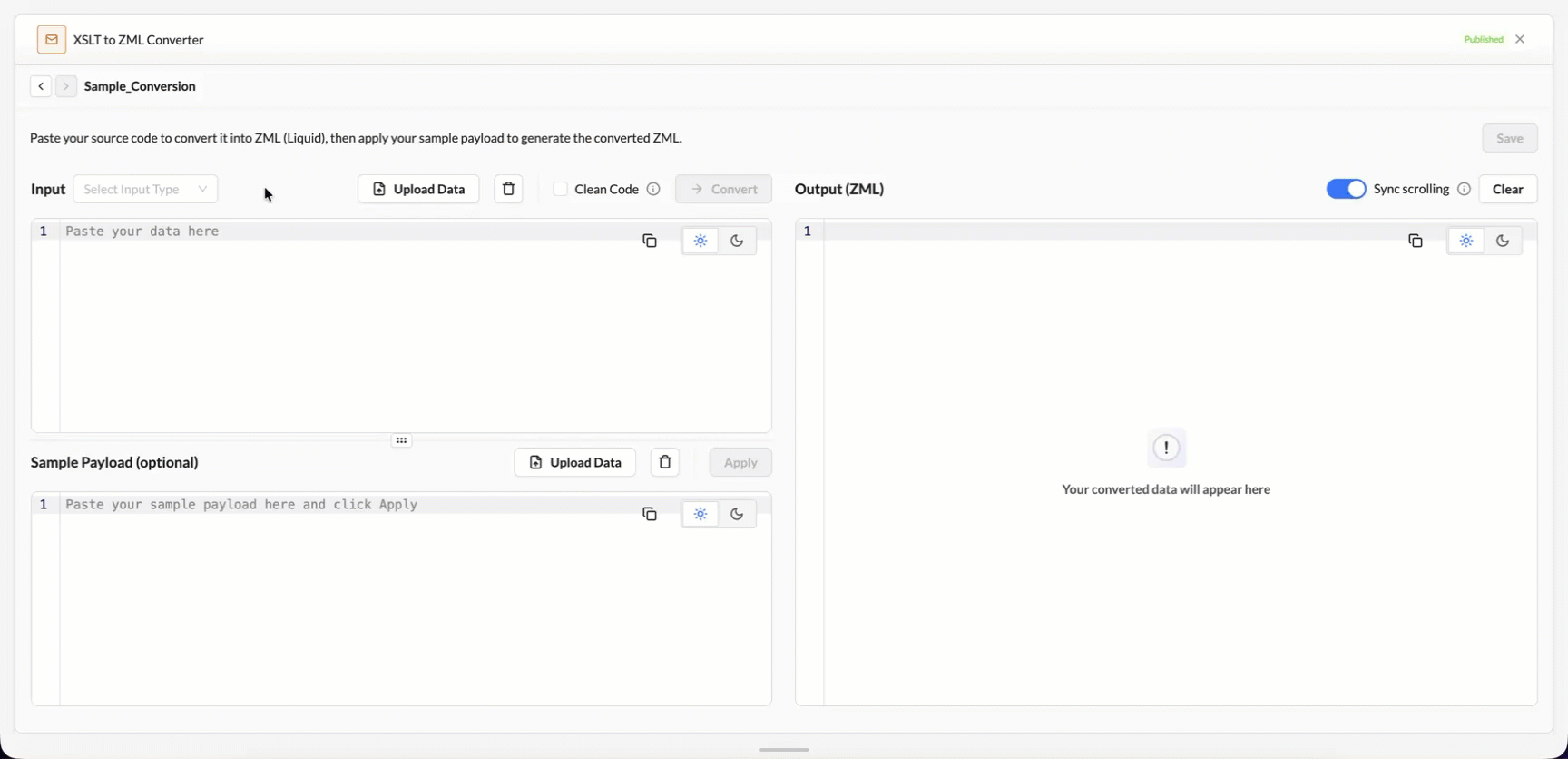Go back with left chevron
Image resolution: width=1568 pixels, height=759 pixels.
(x=41, y=86)
